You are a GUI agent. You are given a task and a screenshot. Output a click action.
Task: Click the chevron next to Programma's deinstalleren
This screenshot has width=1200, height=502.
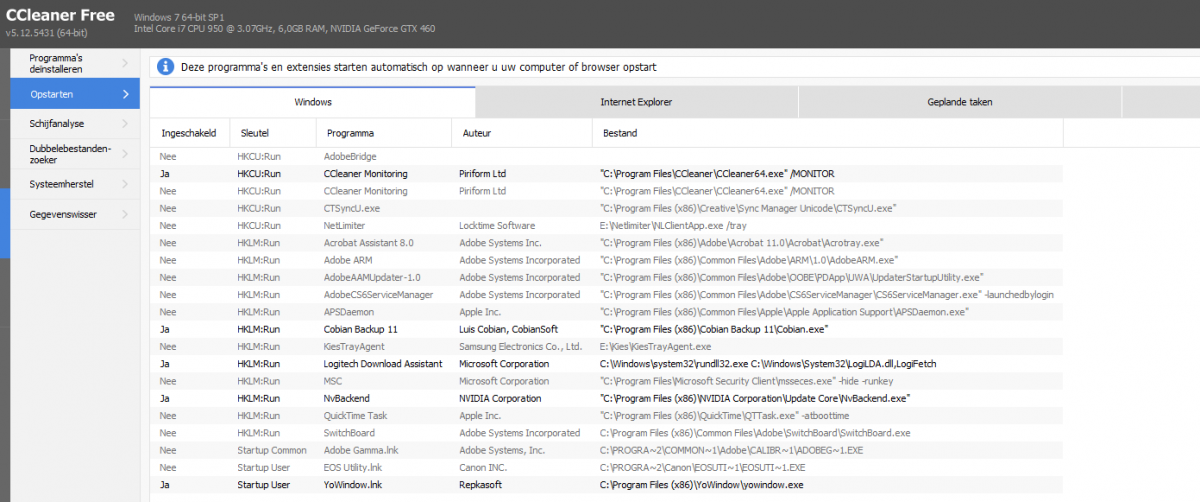pos(124,64)
